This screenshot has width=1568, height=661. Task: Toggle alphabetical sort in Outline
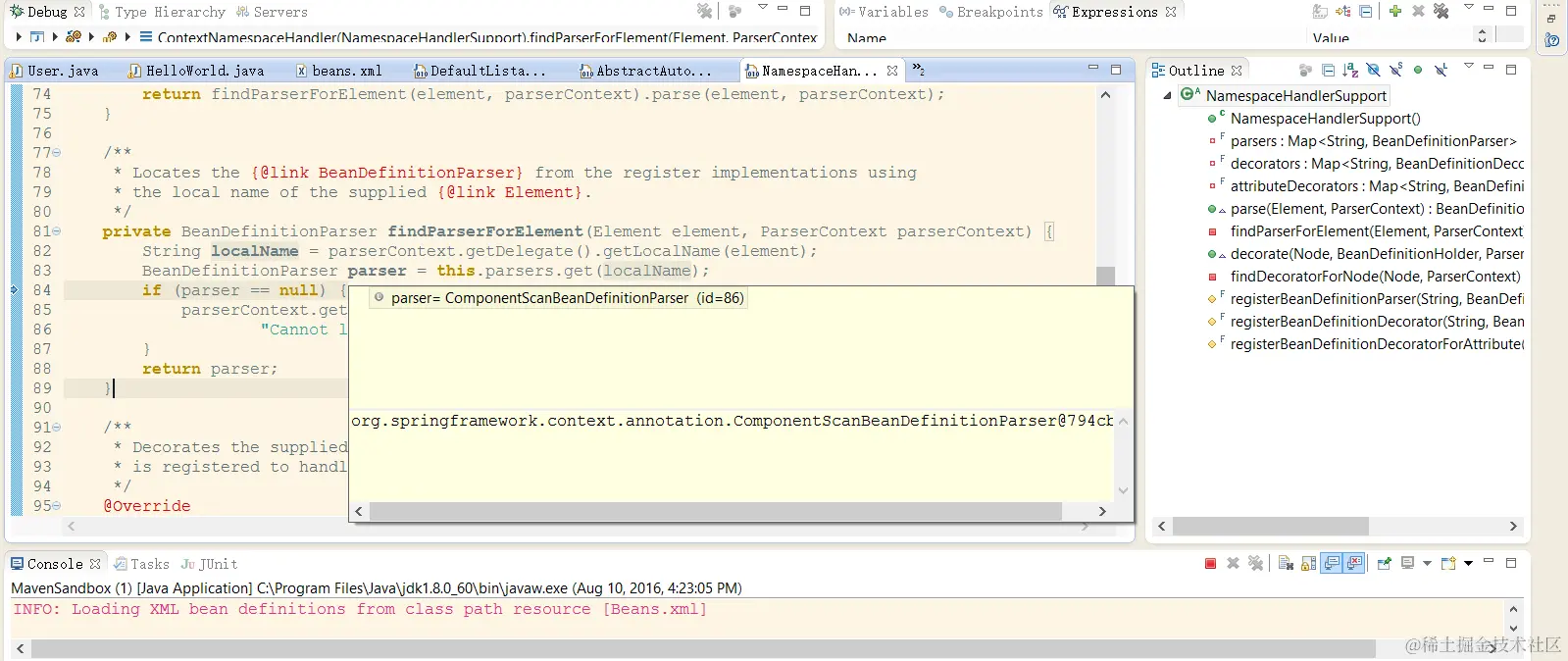(1350, 71)
